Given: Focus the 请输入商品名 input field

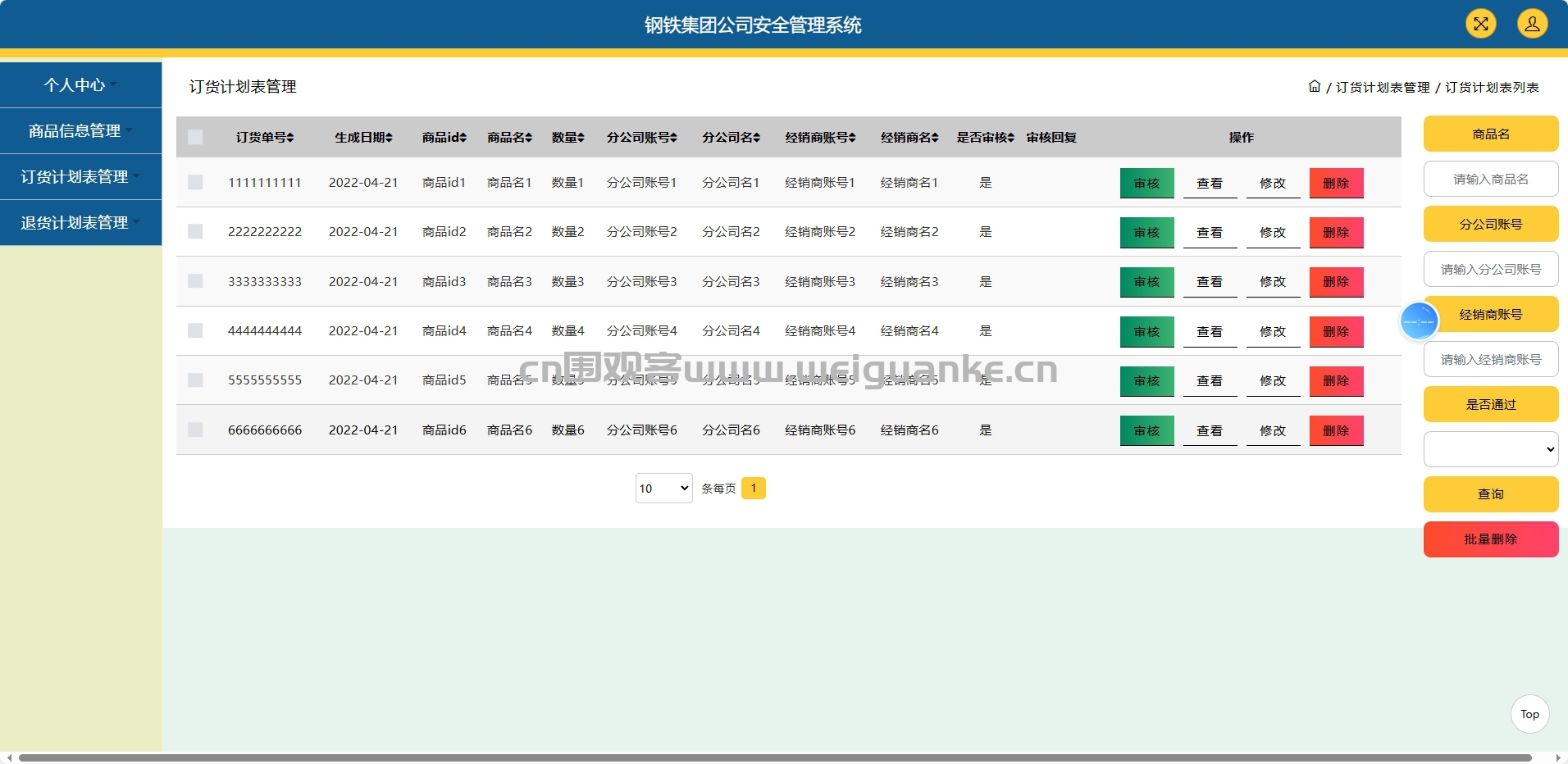Looking at the screenshot, I should [1491, 179].
